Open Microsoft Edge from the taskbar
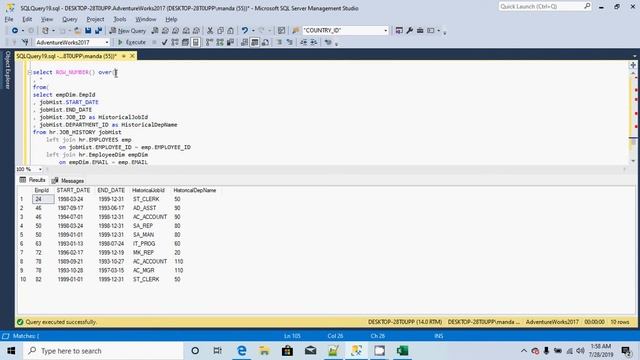Screen dimensions: 640x360 (x=242, y=351)
